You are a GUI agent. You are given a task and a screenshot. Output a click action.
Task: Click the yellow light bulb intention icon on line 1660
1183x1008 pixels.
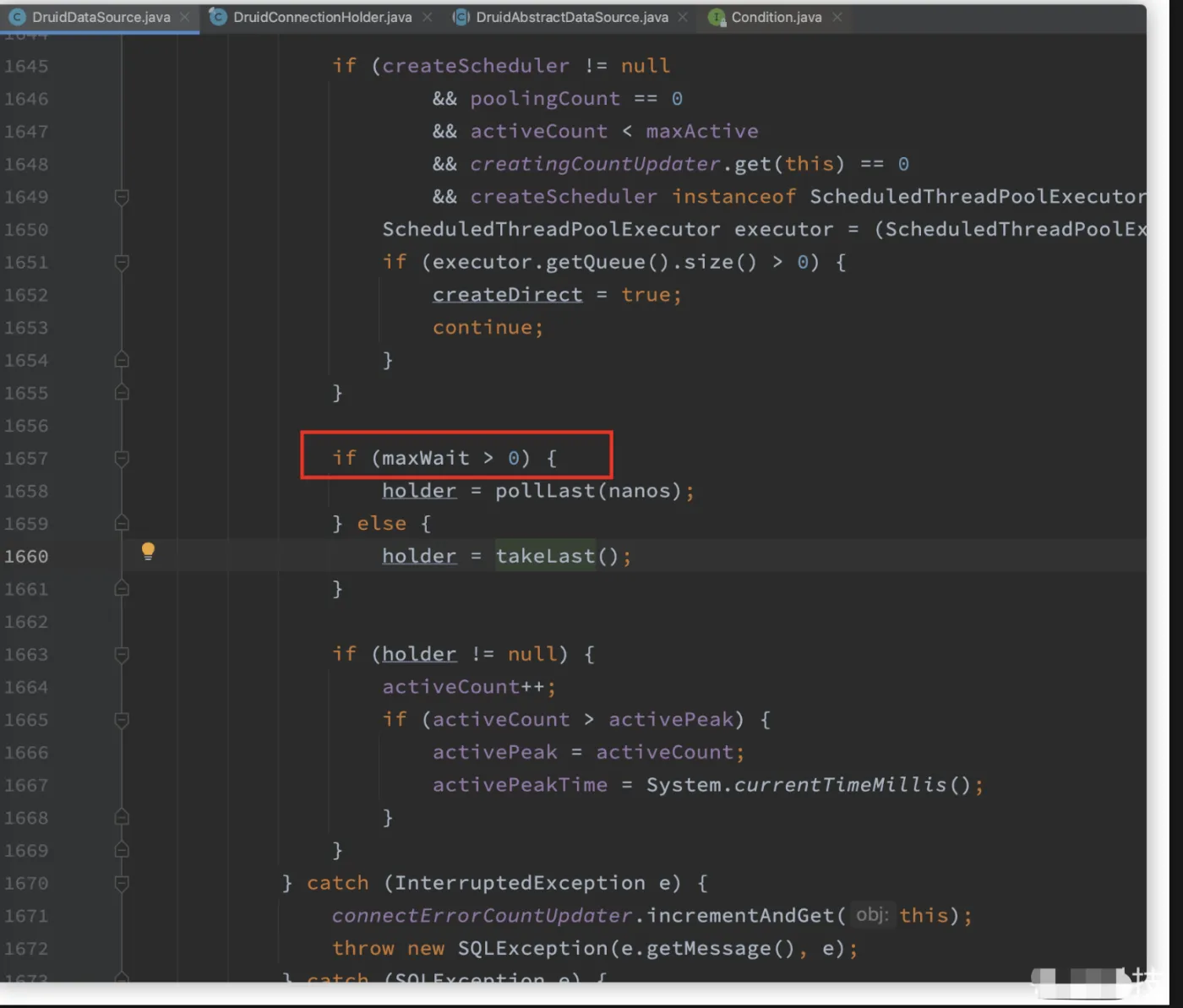pyautogui.click(x=148, y=552)
